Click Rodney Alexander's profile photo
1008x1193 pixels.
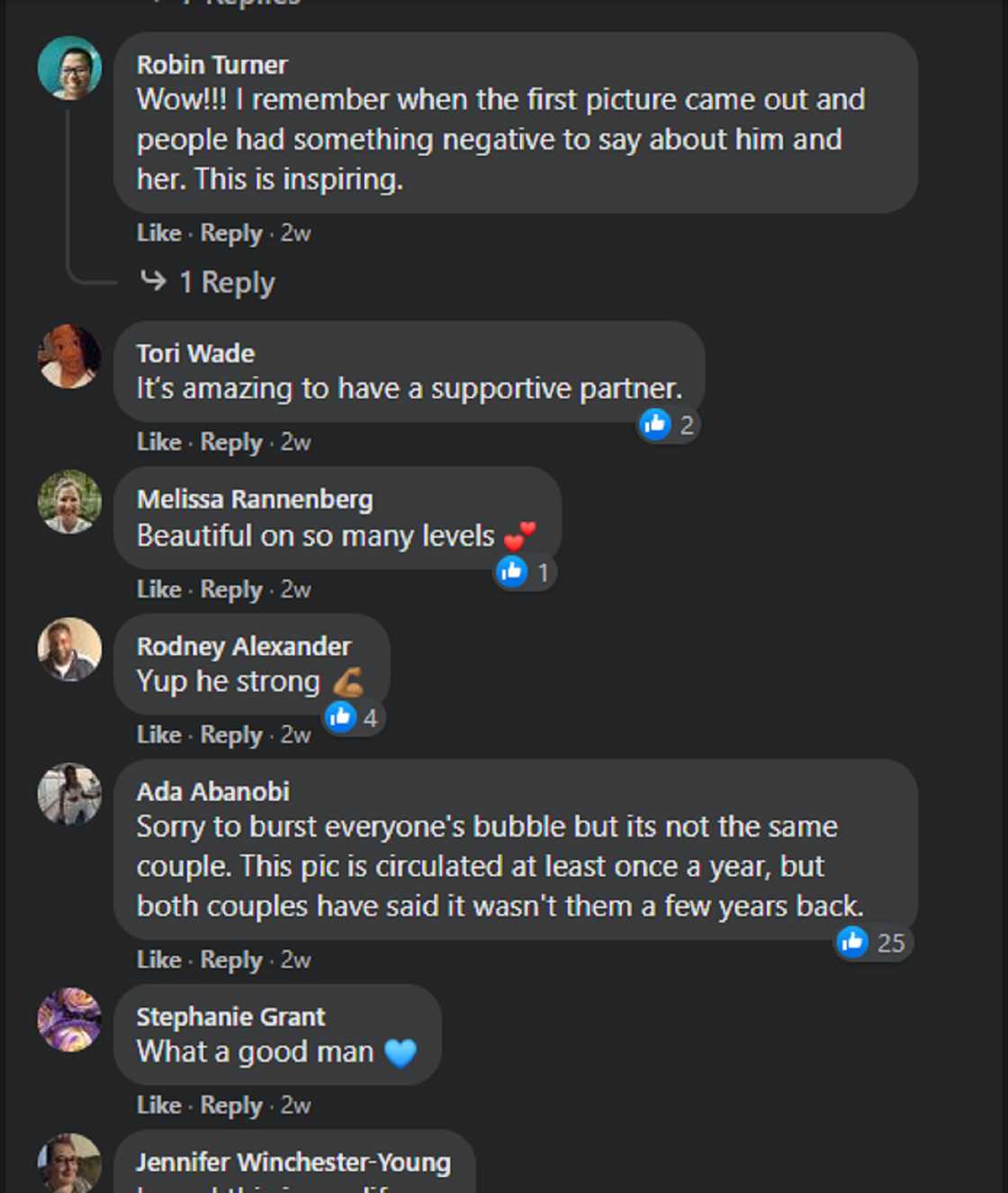point(69,648)
